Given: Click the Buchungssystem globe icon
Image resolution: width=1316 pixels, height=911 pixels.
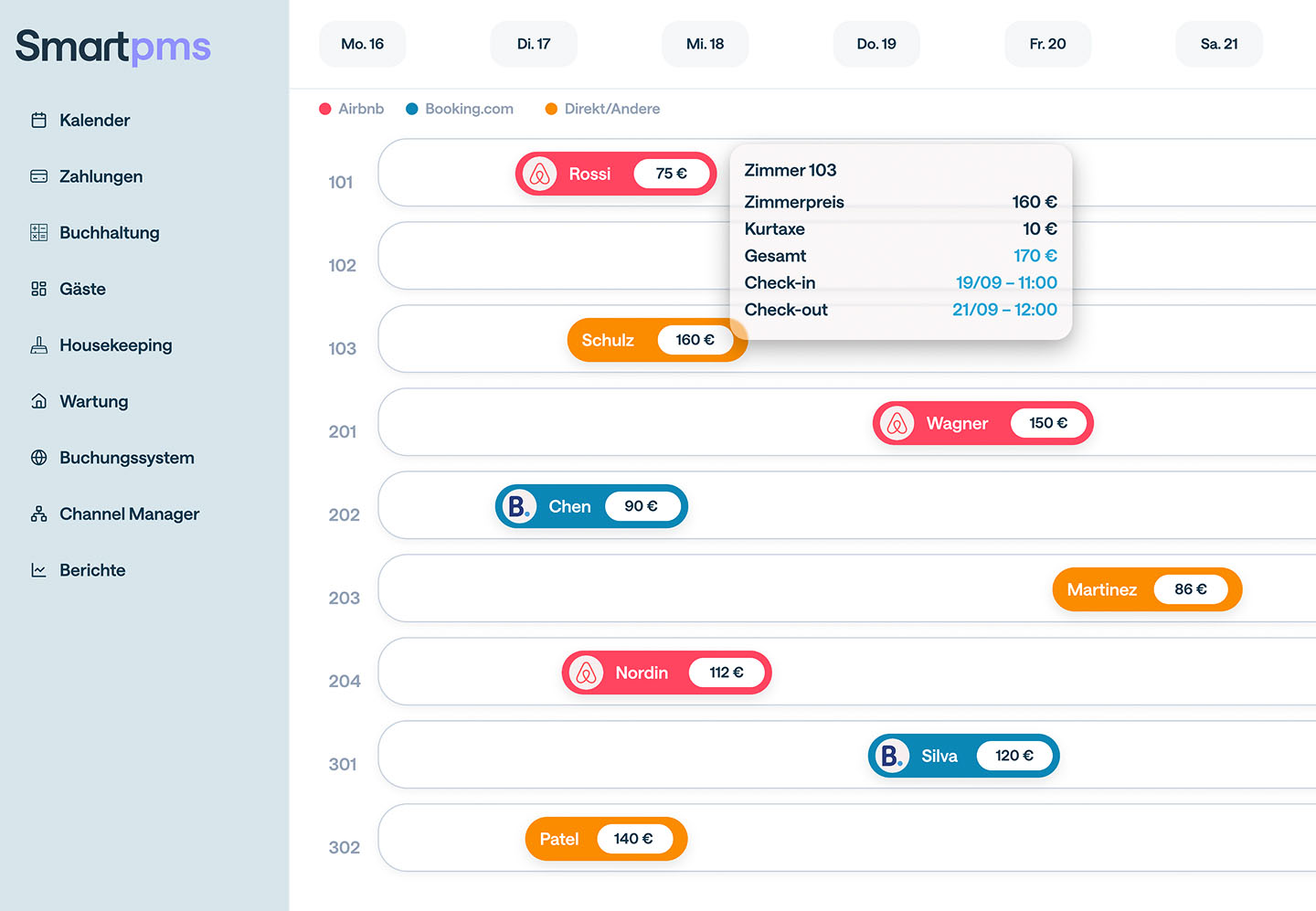Looking at the screenshot, I should [38, 458].
